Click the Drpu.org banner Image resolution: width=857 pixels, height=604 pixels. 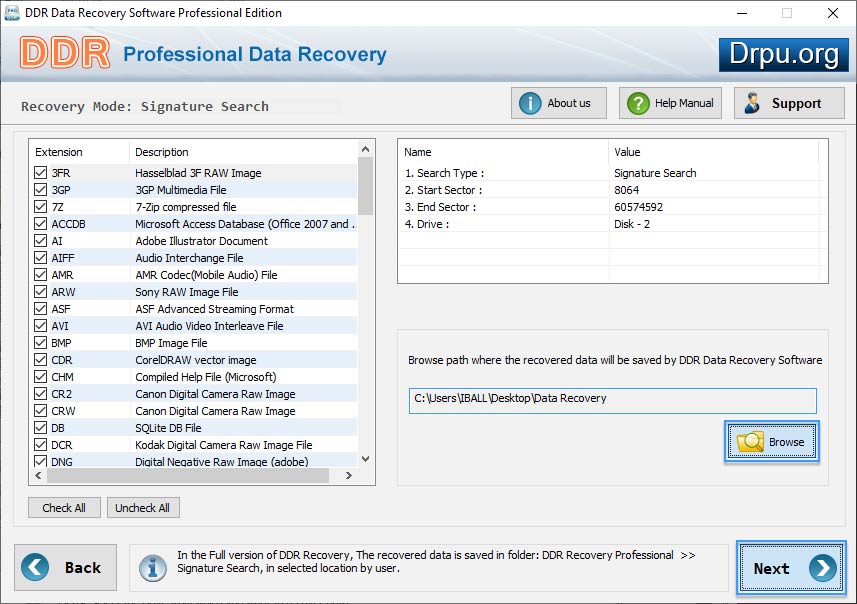(784, 55)
